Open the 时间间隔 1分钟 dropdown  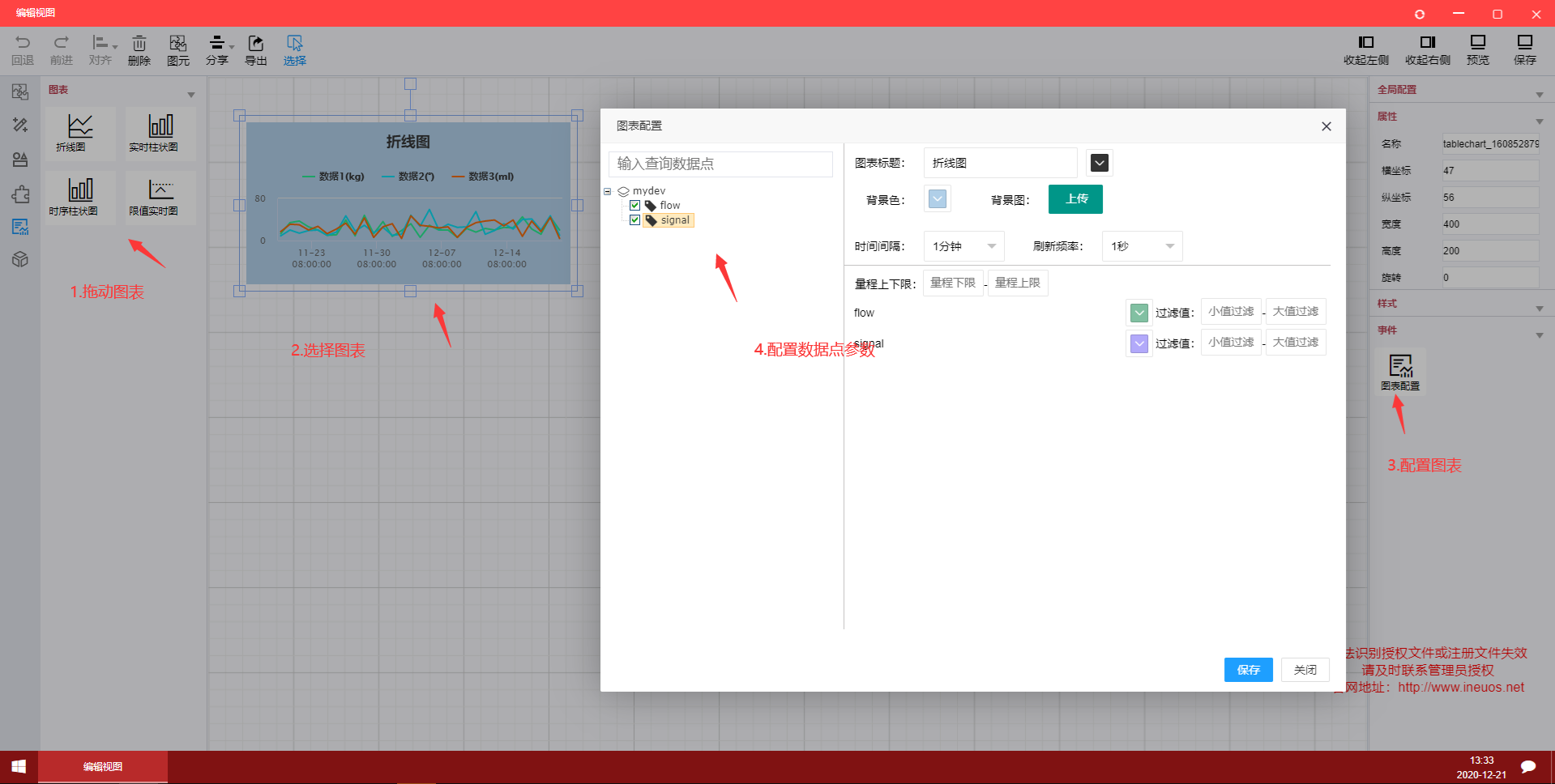click(964, 246)
